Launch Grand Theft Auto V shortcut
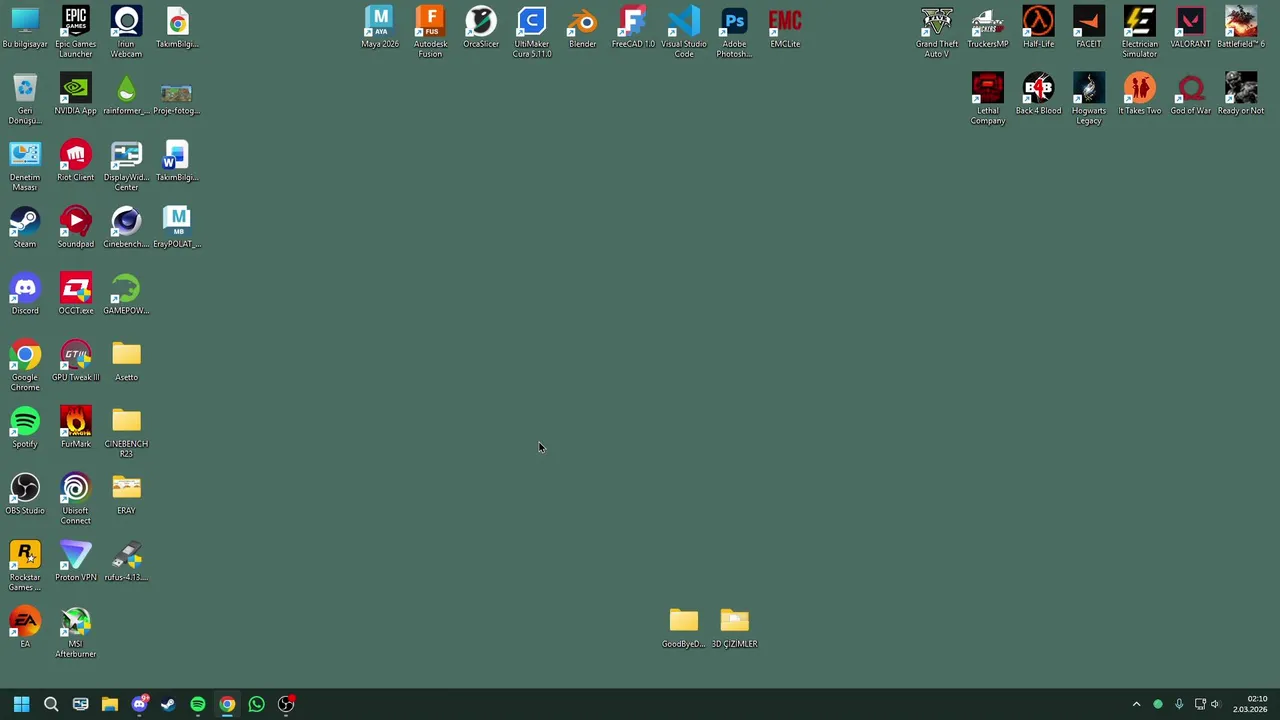1280x720 pixels. [x=937, y=31]
